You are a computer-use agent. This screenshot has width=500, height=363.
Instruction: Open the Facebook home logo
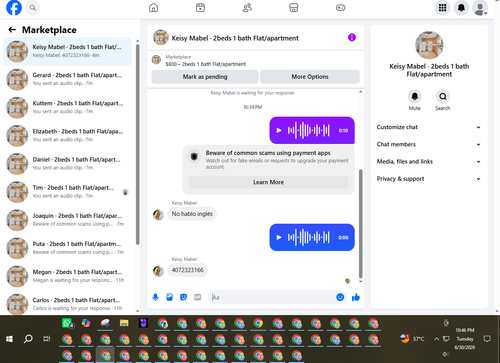(14, 8)
